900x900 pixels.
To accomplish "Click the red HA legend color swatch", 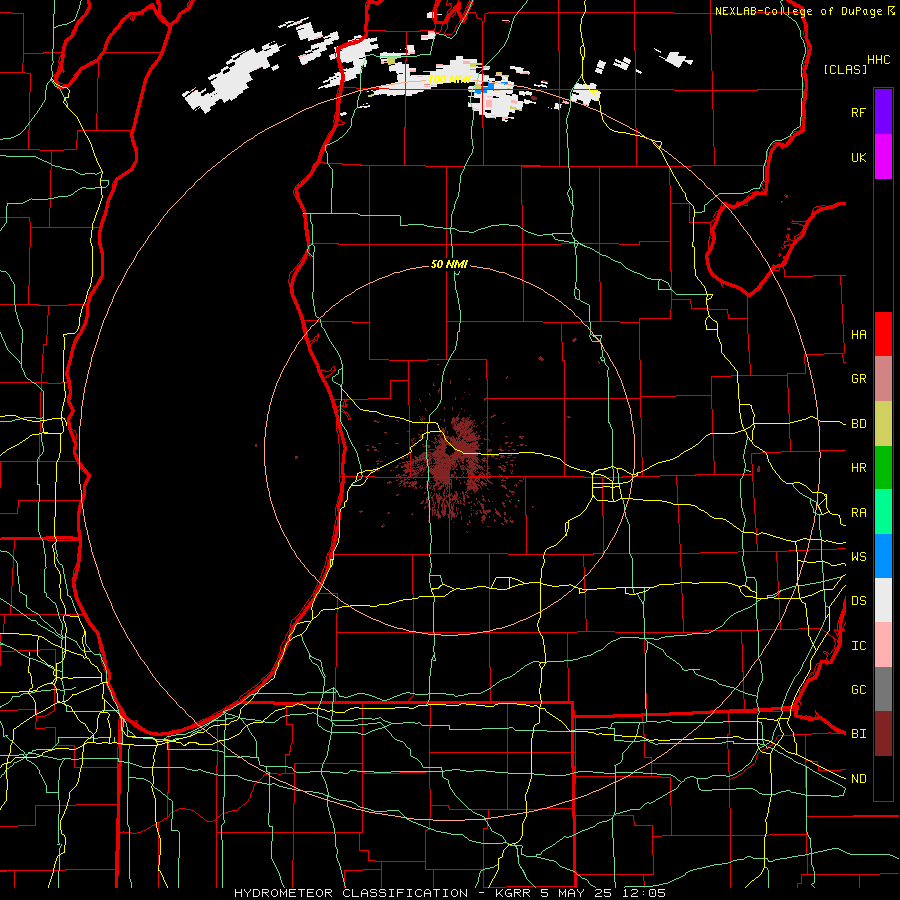I will 883,334.
